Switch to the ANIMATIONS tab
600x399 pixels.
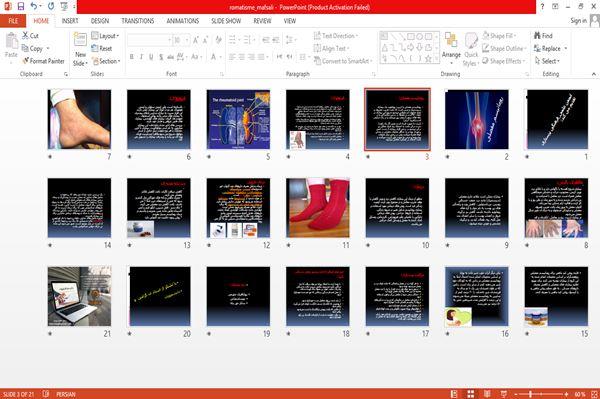click(183, 21)
